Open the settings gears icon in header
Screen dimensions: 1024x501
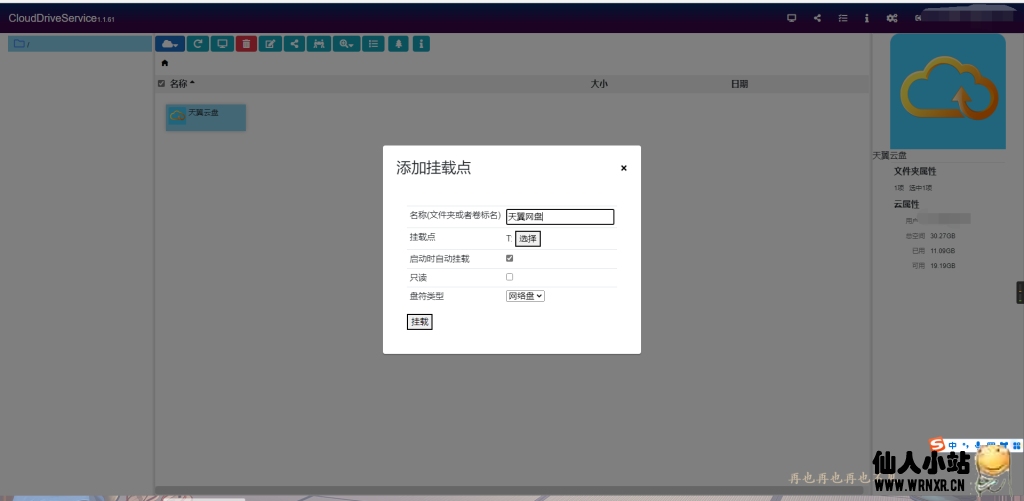click(x=892, y=18)
